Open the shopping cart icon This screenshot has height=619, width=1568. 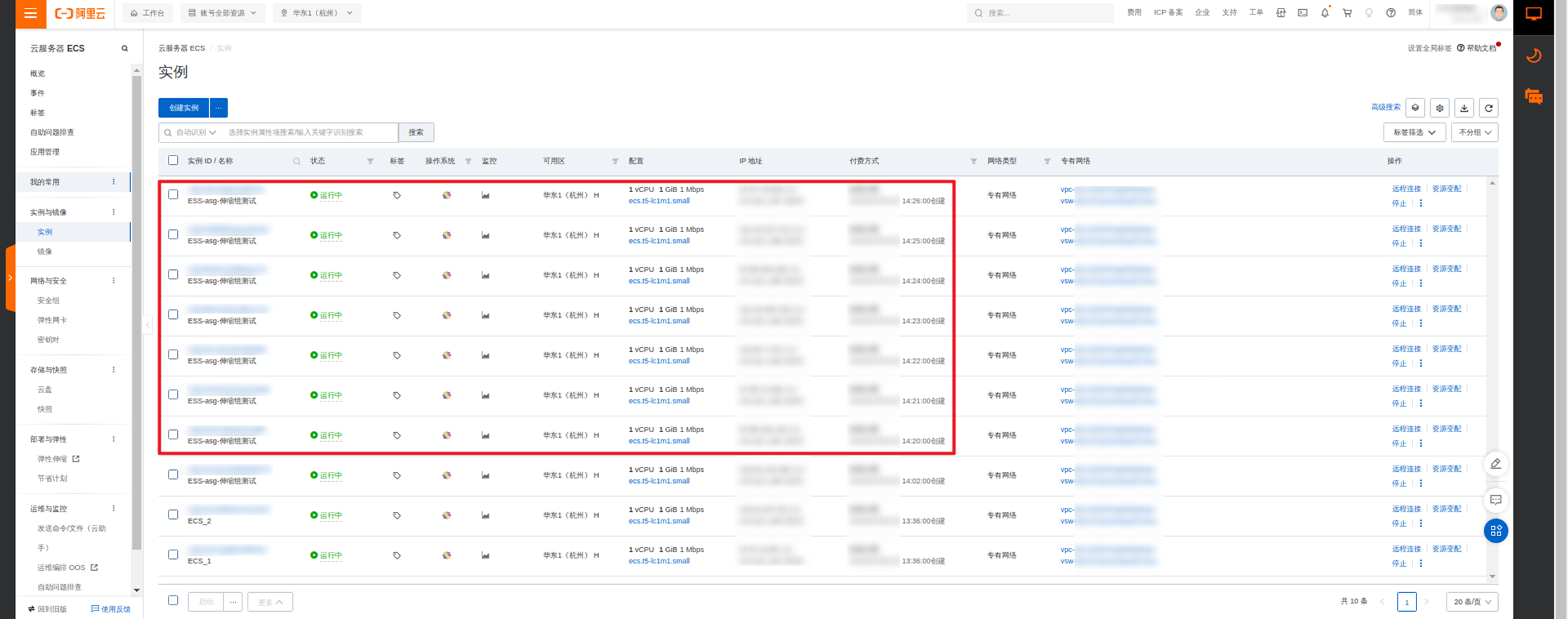(x=1347, y=12)
